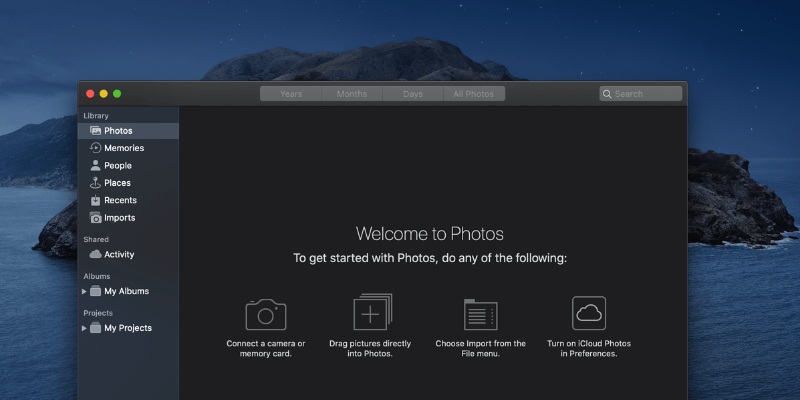Click the Shared section header

pyautogui.click(x=96, y=239)
